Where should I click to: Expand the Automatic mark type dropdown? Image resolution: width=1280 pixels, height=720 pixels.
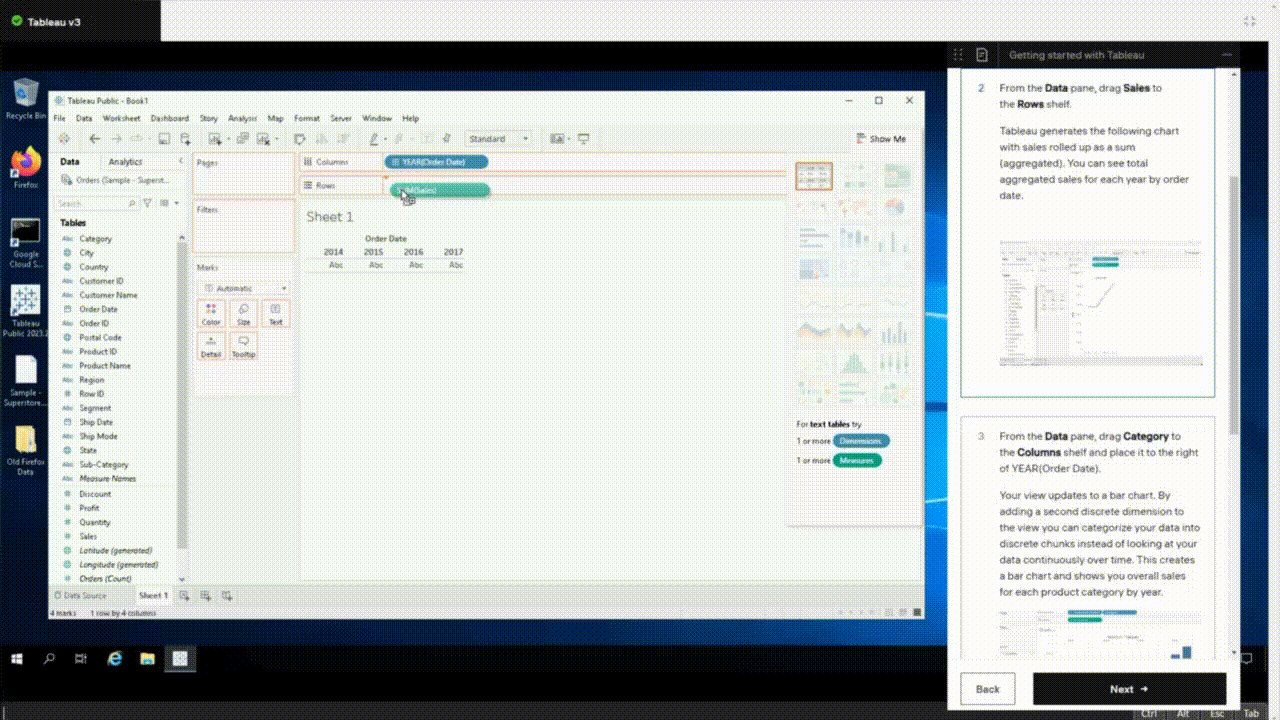pyautogui.click(x=243, y=288)
